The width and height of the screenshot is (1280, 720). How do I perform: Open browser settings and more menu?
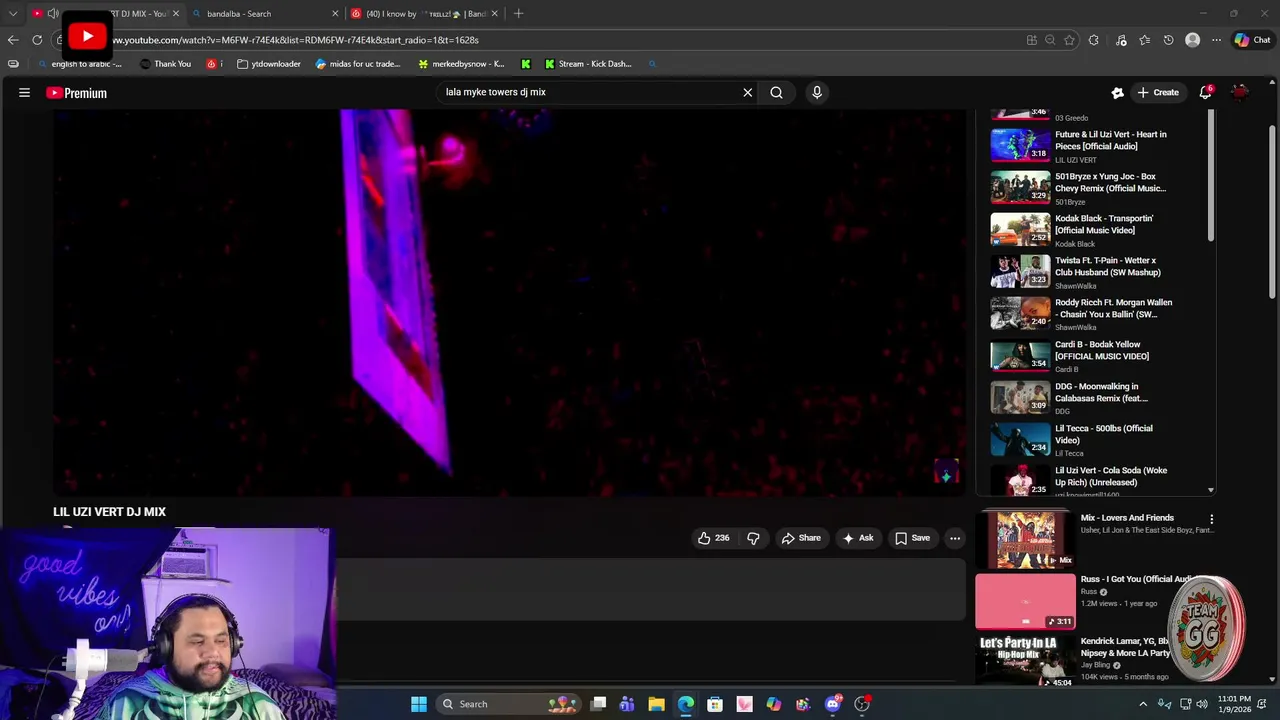1216,40
